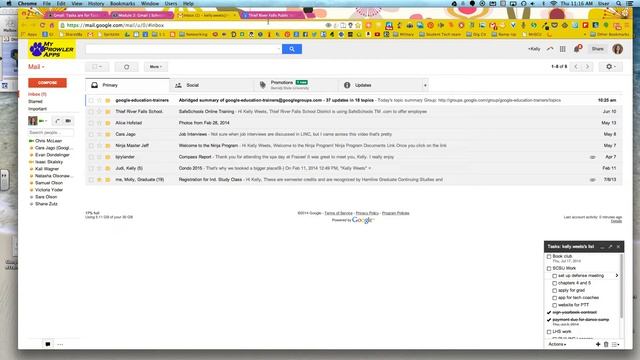The width and height of the screenshot is (640, 360).
Task: Go to the newer messages page arrow
Action: pyautogui.click(x=576, y=67)
